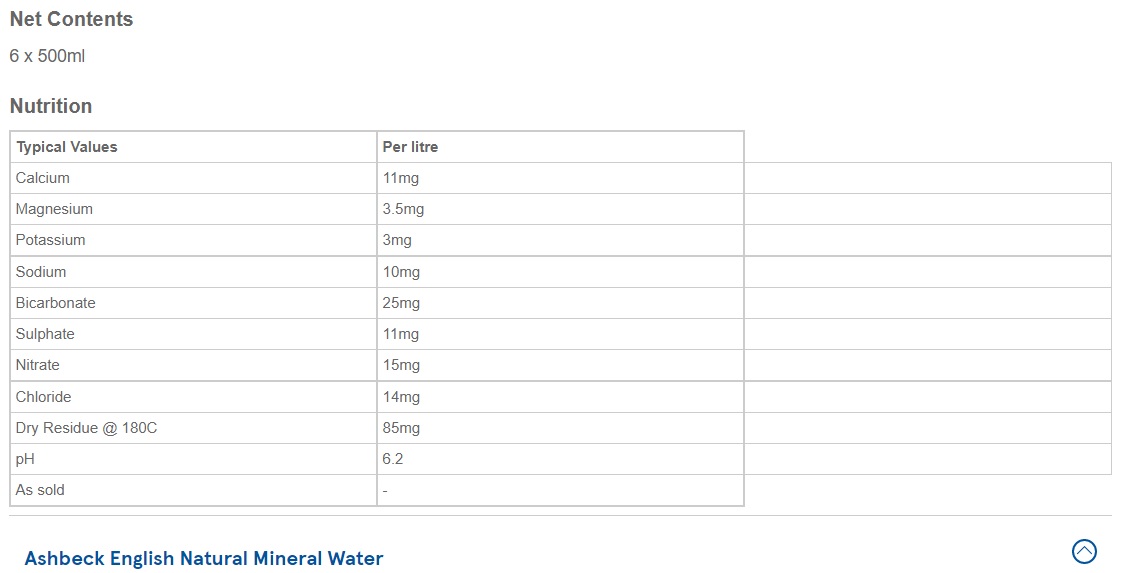Viewport: 1129px width, 573px height.
Task: Collapse section with the circled chevron icon
Action: point(1084,551)
